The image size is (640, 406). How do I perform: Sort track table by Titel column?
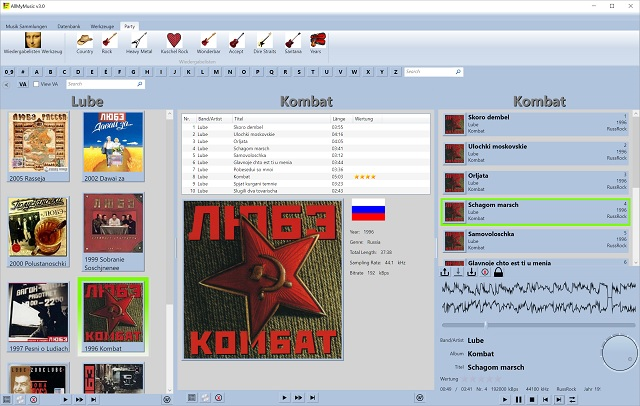click(x=281, y=119)
